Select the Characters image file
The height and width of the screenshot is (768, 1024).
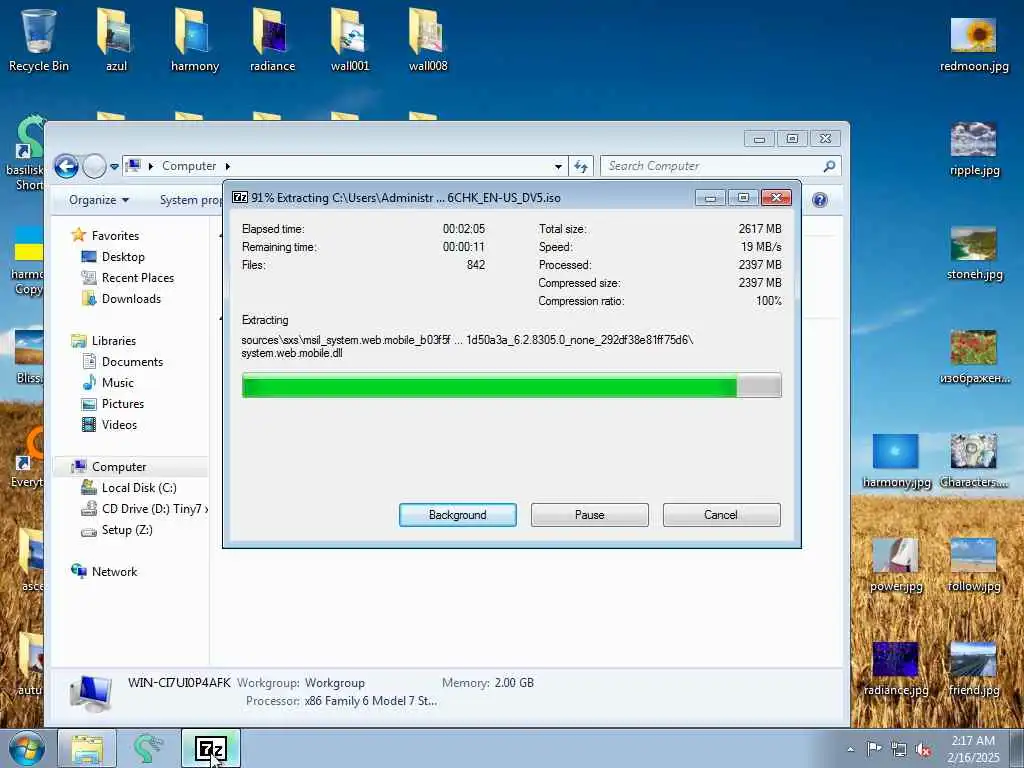tap(974, 461)
